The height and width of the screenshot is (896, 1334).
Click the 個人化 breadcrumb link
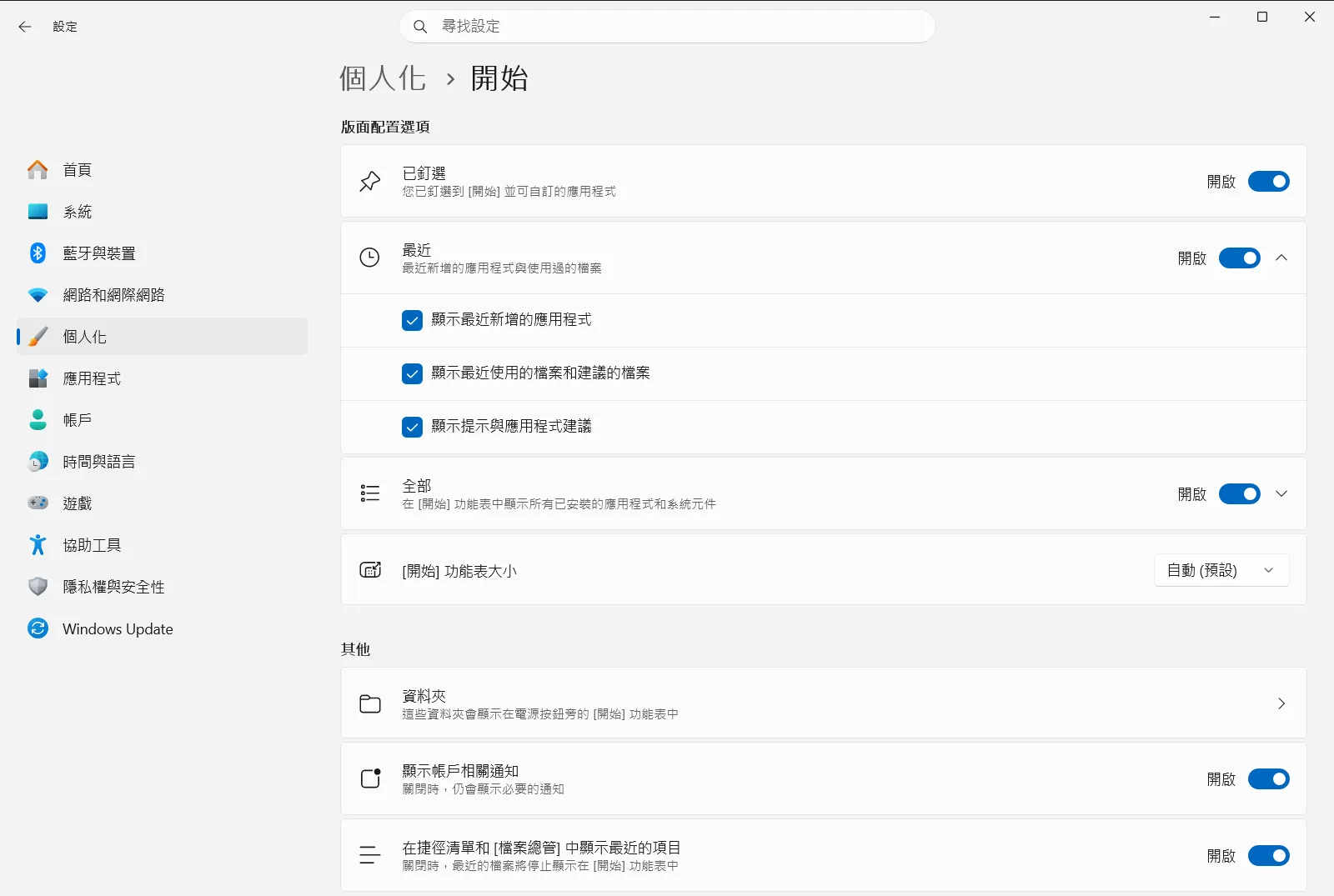point(383,78)
